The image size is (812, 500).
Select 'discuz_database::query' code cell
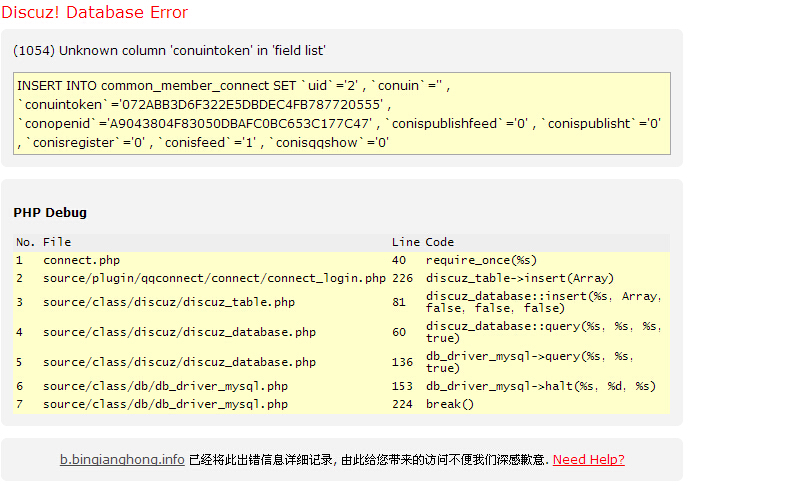coord(544,332)
